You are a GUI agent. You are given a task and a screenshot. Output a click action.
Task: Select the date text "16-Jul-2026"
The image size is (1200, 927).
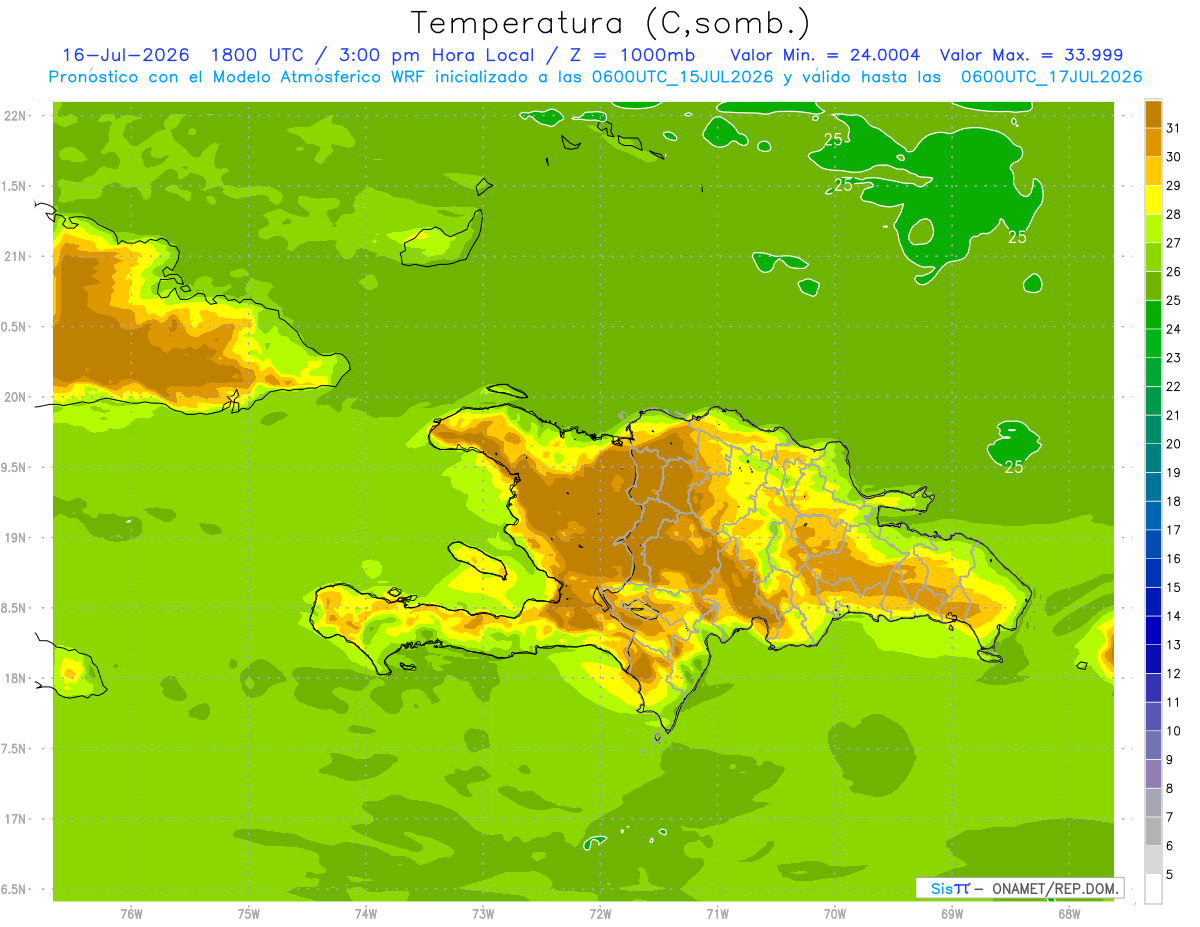[x=125, y=55]
